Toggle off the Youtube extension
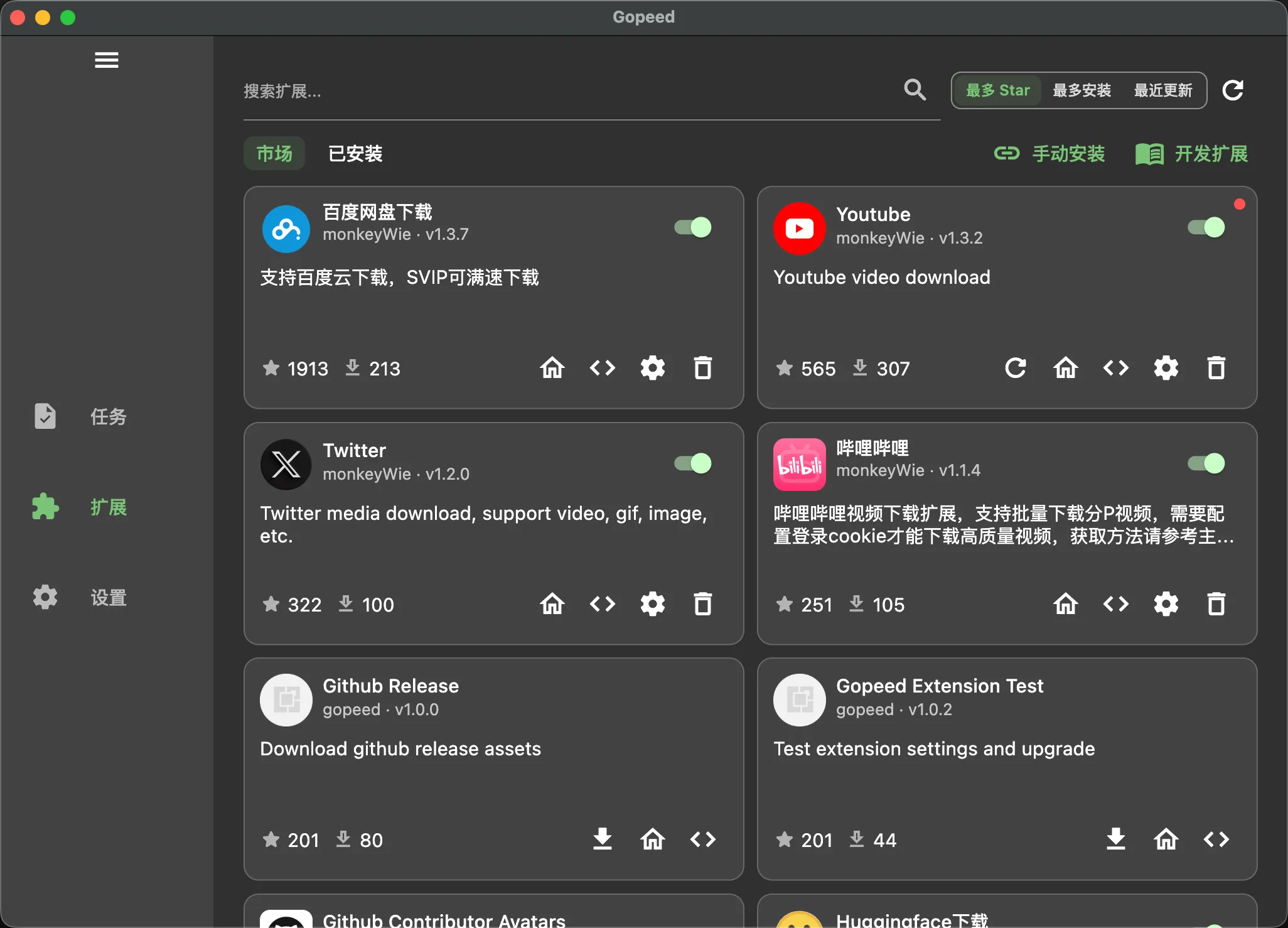Image resolution: width=1288 pixels, height=928 pixels. [x=1206, y=227]
